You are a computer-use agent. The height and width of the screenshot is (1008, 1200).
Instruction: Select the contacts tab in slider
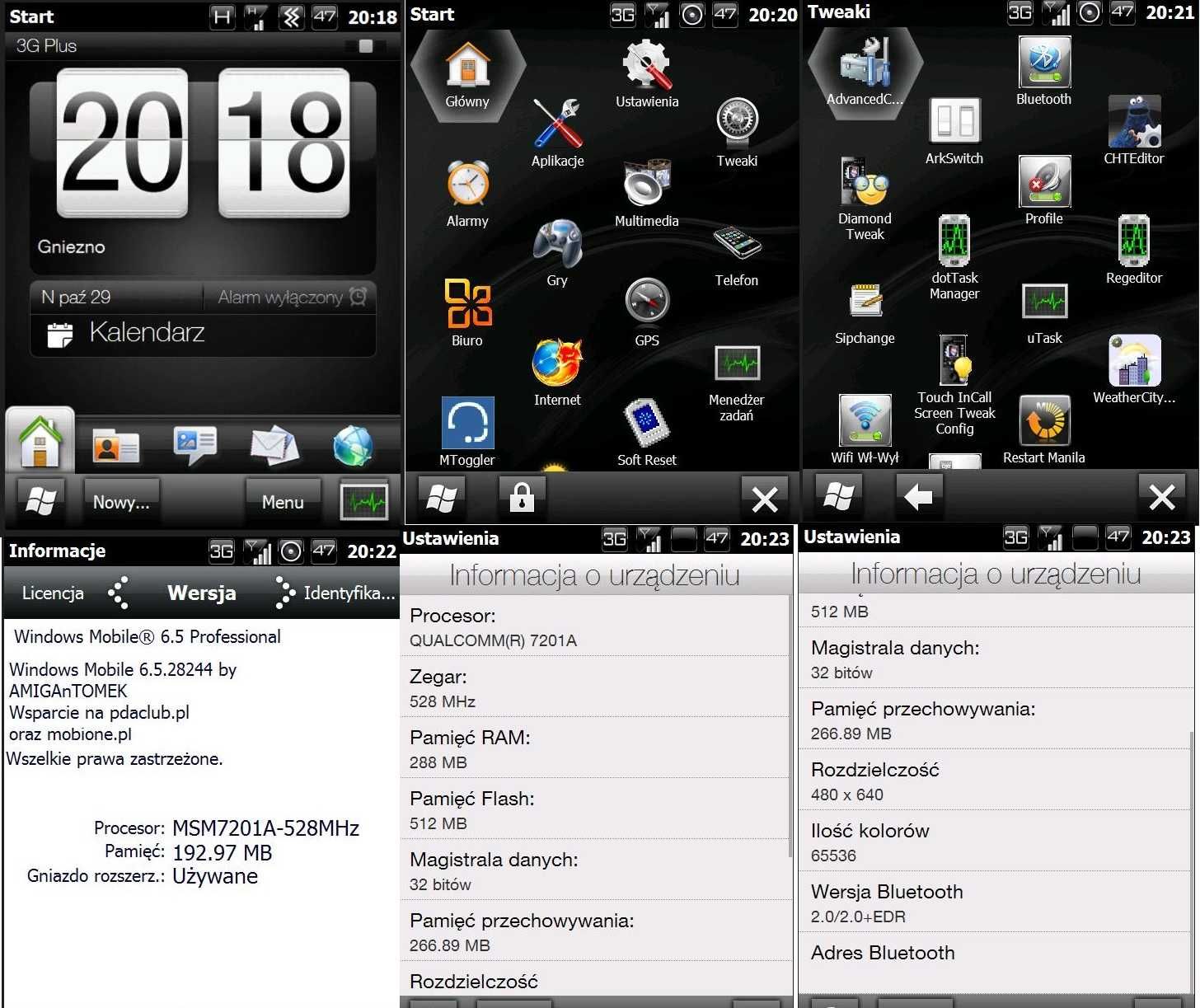[x=115, y=447]
